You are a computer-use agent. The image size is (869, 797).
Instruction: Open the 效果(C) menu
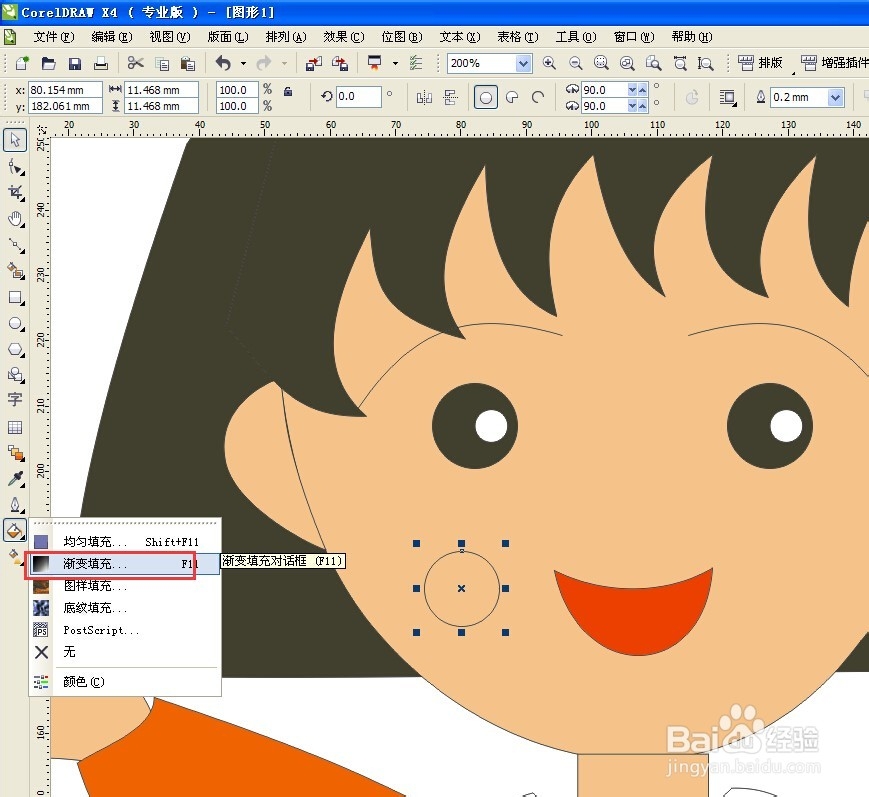point(344,37)
